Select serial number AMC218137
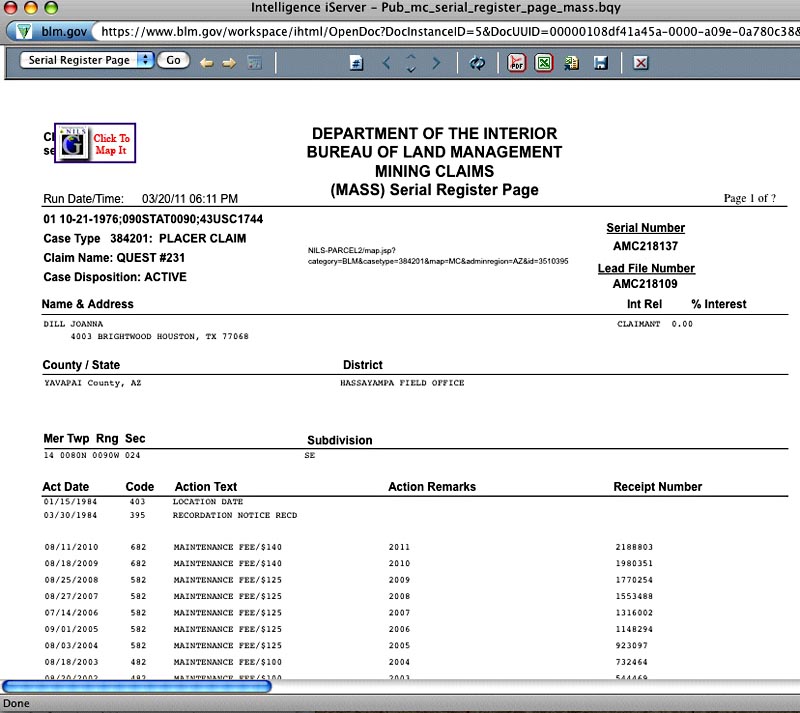Screen dimensions: 800x713 pos(645,246)
